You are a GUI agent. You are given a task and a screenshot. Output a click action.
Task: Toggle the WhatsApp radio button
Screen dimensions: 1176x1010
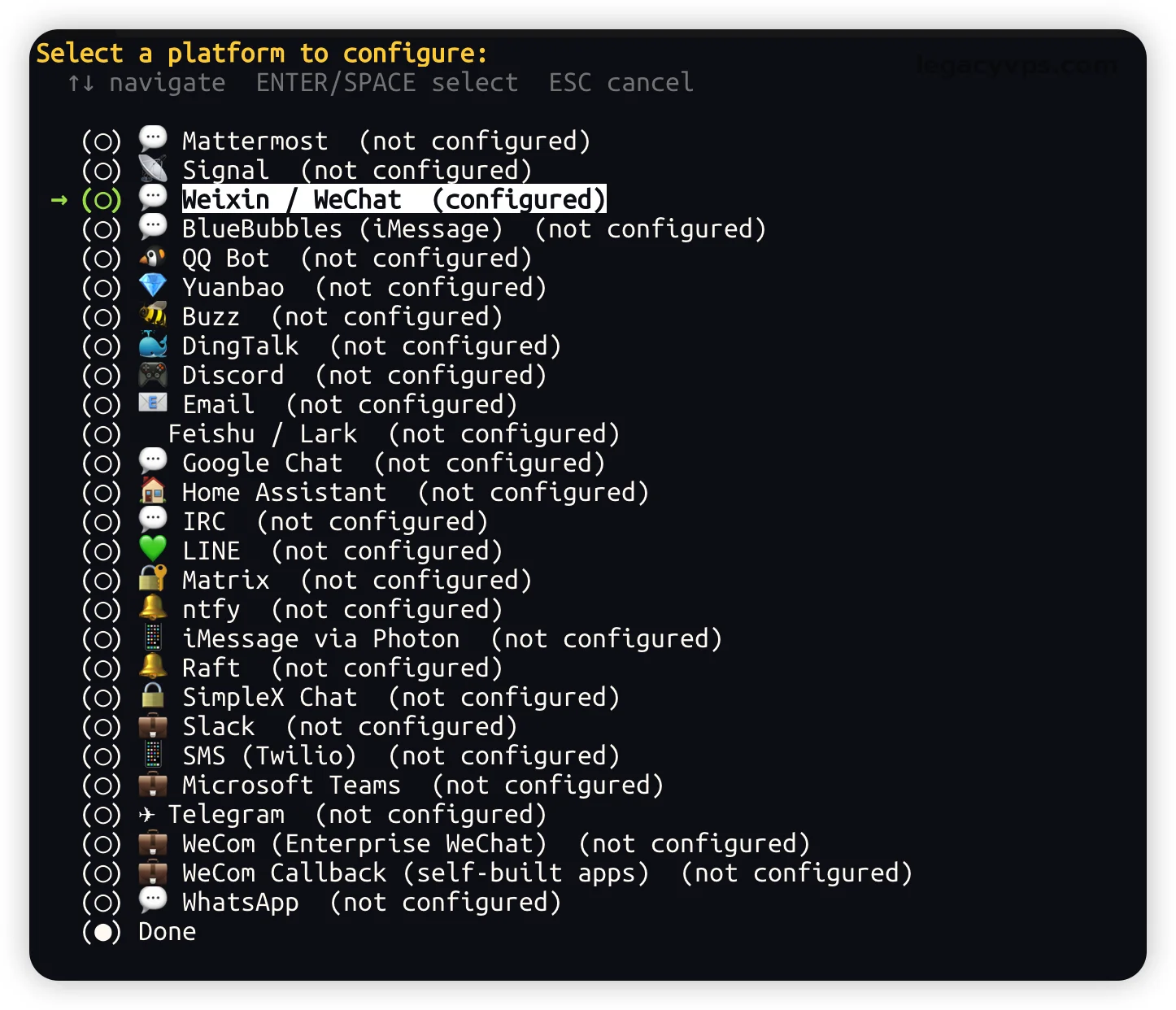[x=102, y=903]
